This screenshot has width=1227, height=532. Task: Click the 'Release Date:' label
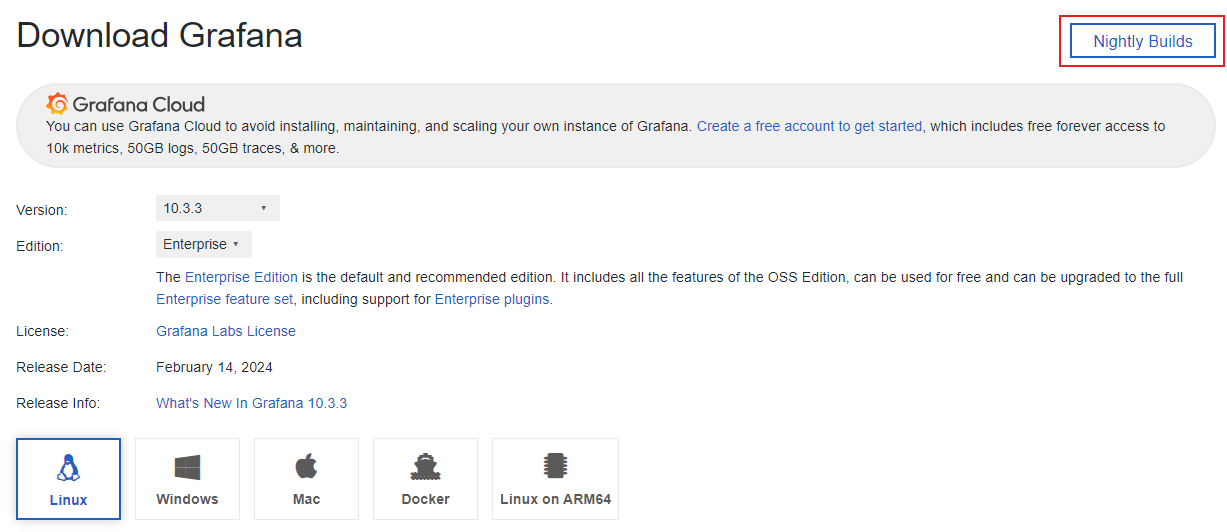click(x=61, y=367)
